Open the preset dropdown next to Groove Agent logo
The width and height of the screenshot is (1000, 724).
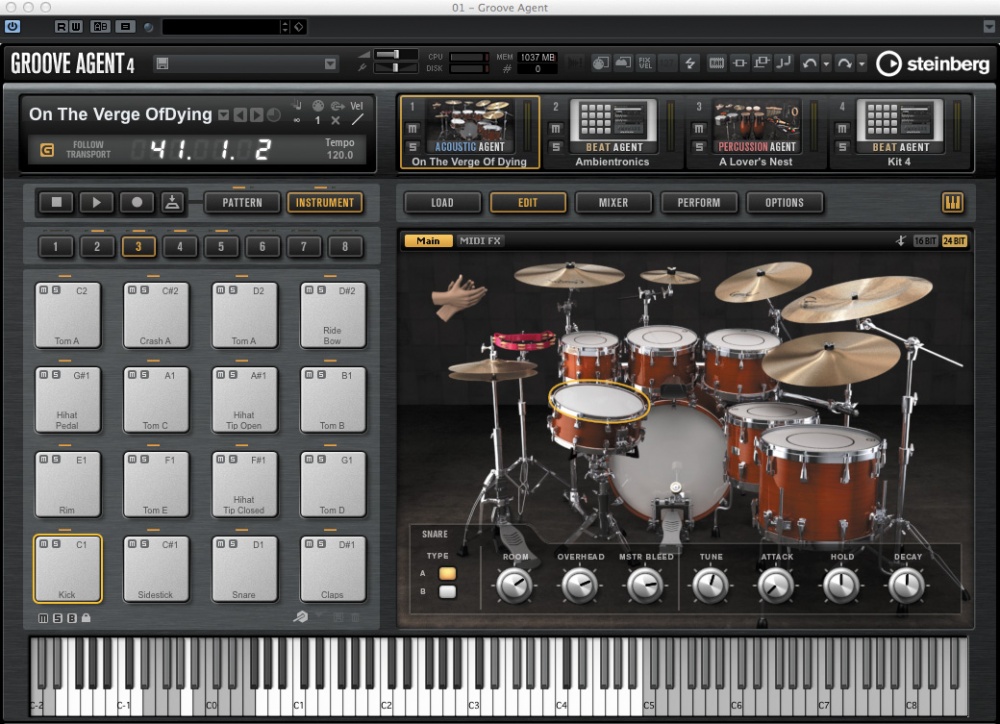330,63
